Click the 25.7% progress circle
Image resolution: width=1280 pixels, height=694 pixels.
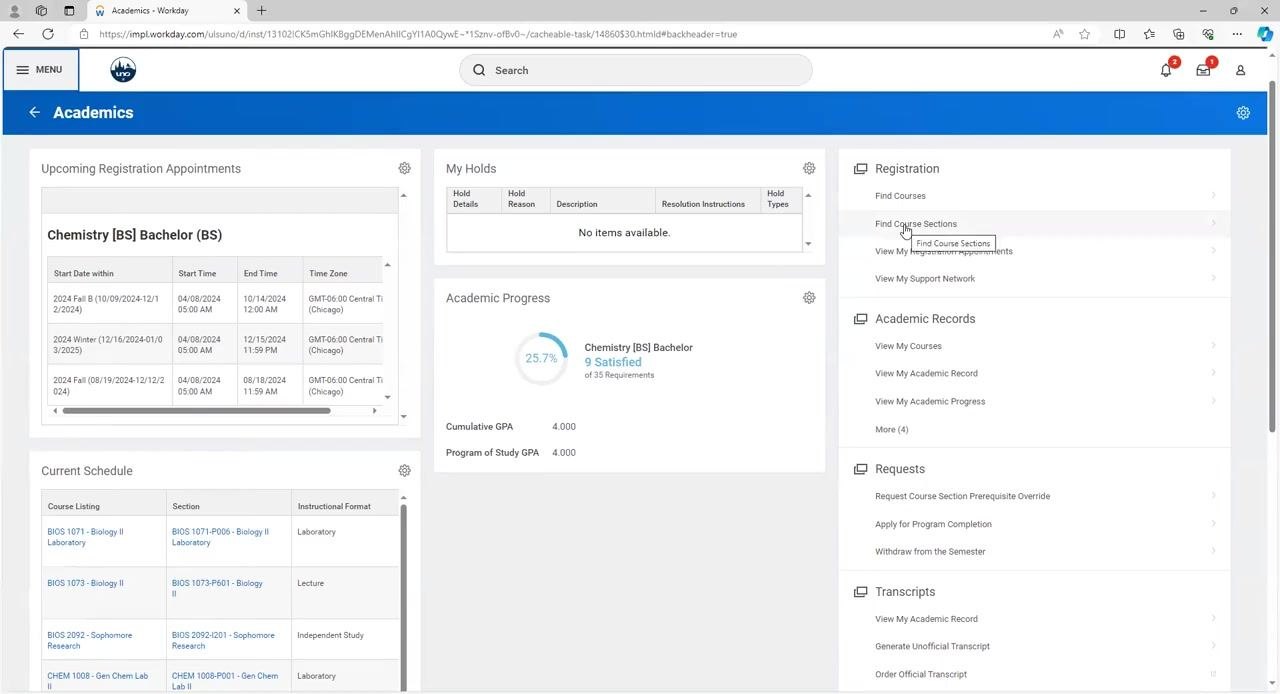[x=541, y=358]
